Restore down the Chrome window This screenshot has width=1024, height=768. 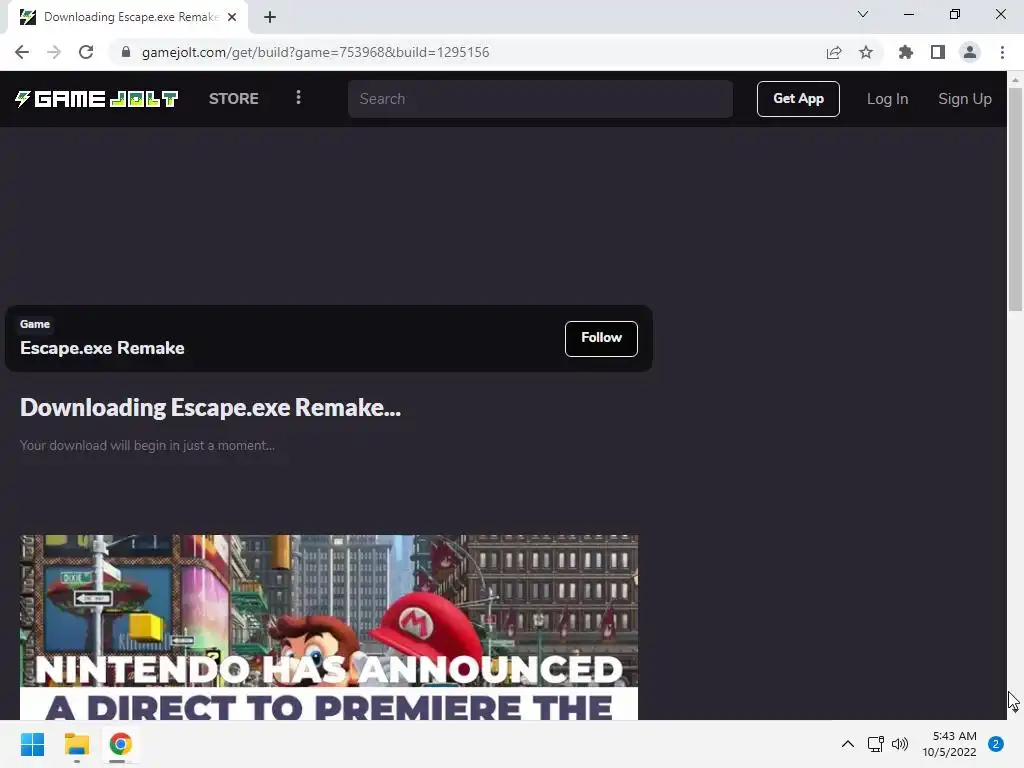click(x=955, y=14)
